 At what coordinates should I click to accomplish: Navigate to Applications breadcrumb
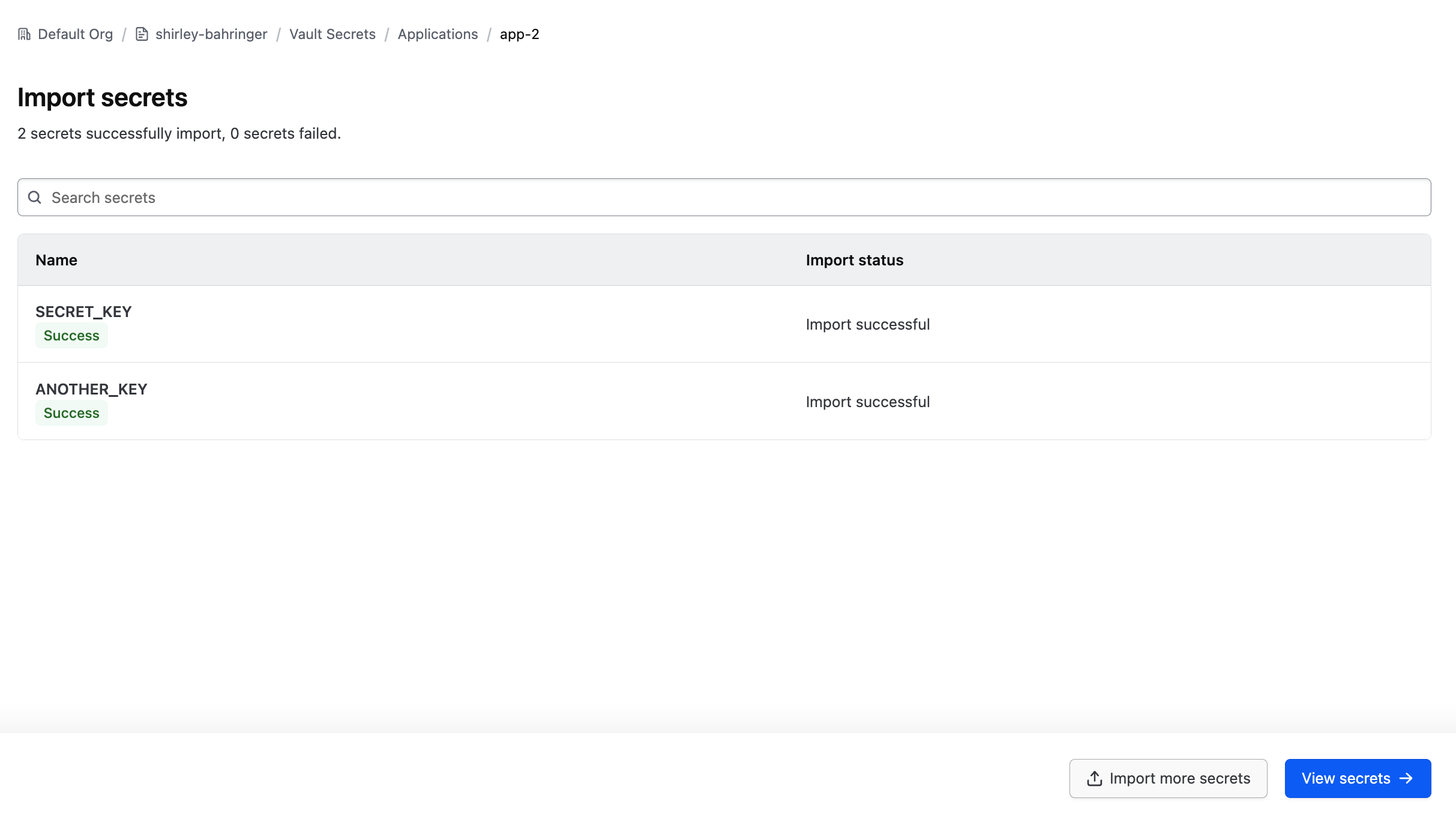point(438,34)
